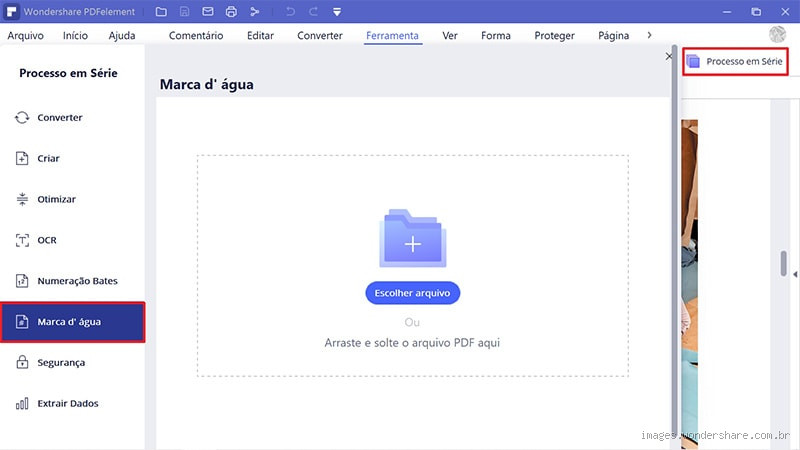This screenshot has width=800, height=450.
Task: Click the vertical scrollbar thumb on right
Action: (x=784, y=262)
